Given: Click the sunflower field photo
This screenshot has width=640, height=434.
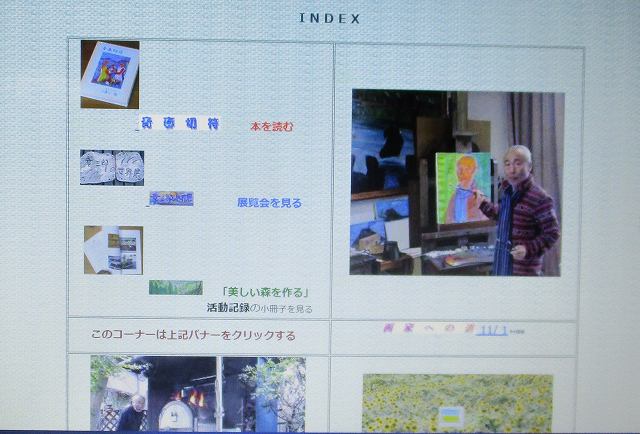Looking at the screenshot, I should click(457, 403).
